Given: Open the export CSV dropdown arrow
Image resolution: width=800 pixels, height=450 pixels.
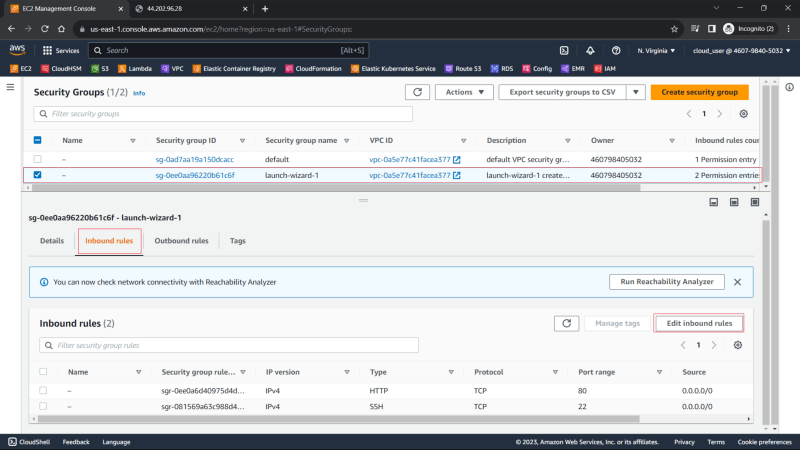Looking at the screenshot, I should [636, 92].
